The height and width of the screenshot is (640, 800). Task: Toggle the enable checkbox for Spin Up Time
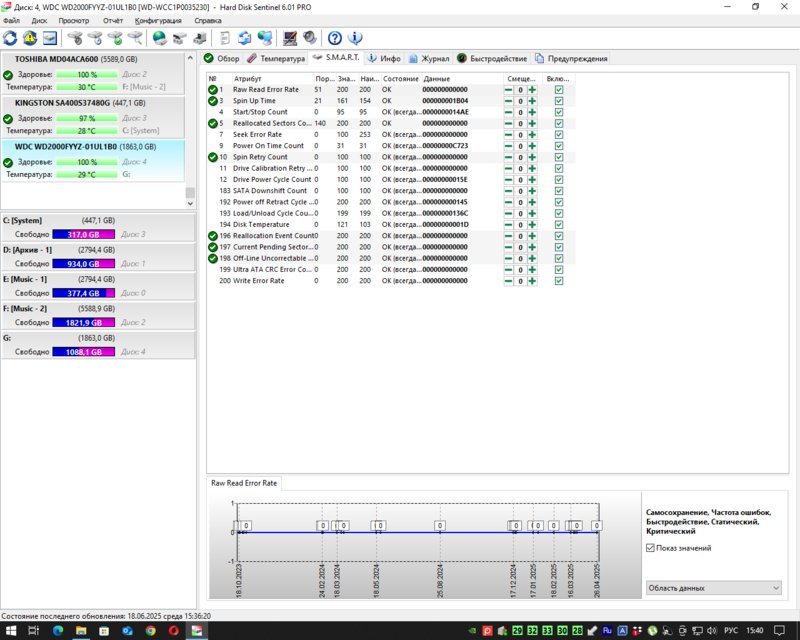pos(559,101)
